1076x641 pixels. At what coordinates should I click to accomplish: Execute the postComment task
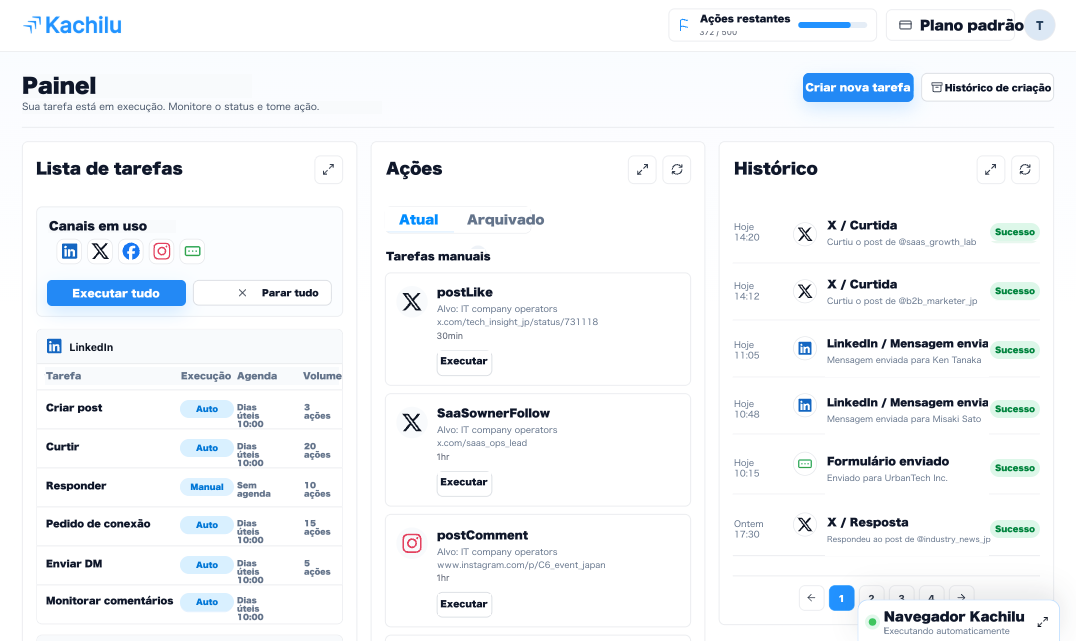pyautogui.click(x=464, y=605)
